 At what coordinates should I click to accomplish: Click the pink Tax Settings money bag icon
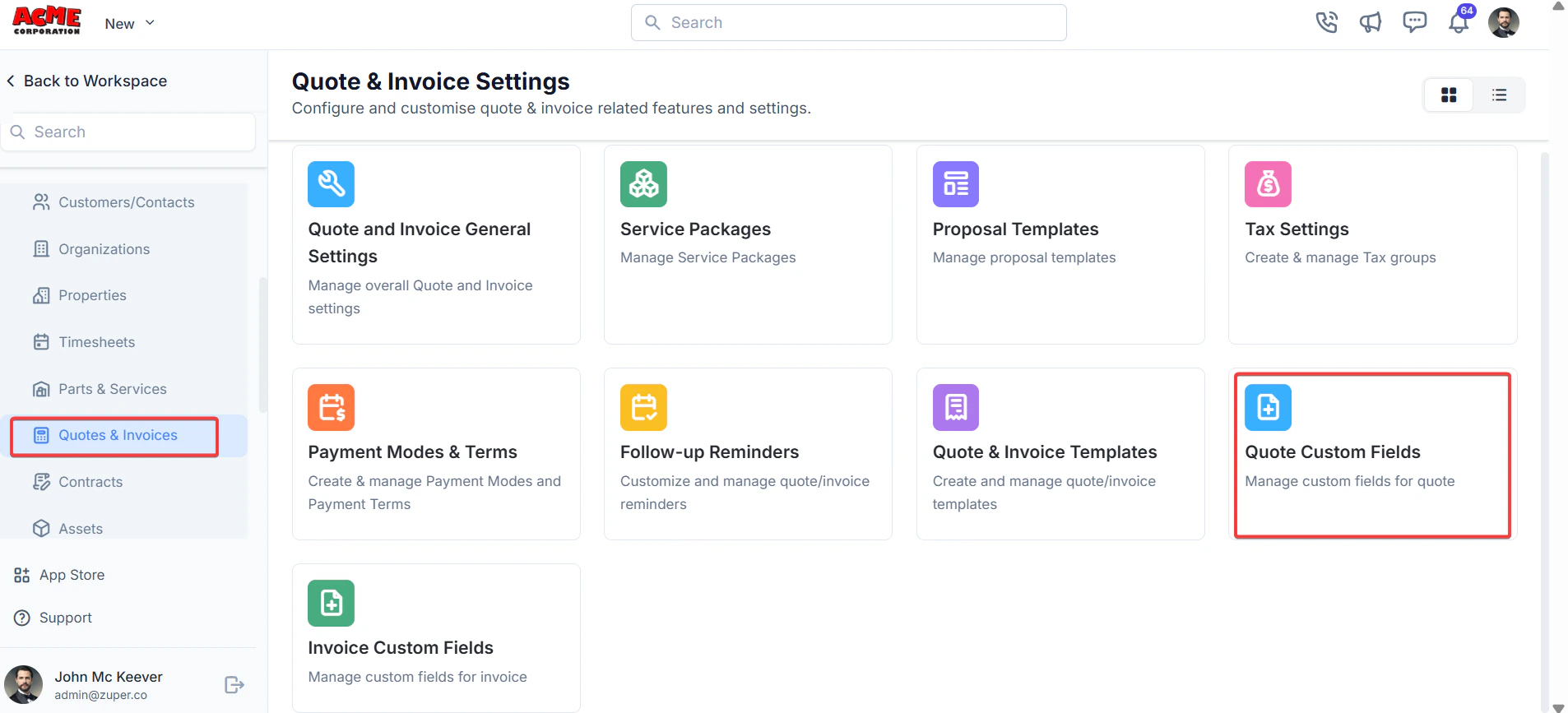[1268, 184]
